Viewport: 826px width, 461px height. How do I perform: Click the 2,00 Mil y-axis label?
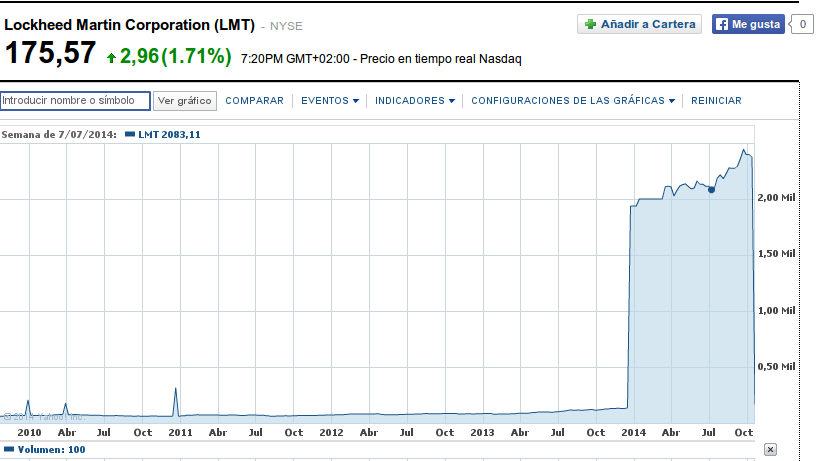pyautogui.click(x=776, y=198)
